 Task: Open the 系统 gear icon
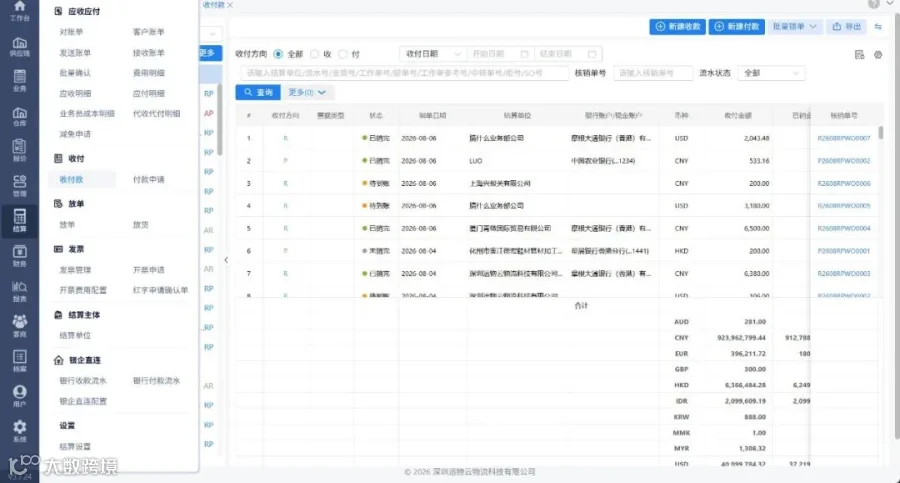[20, 431]
